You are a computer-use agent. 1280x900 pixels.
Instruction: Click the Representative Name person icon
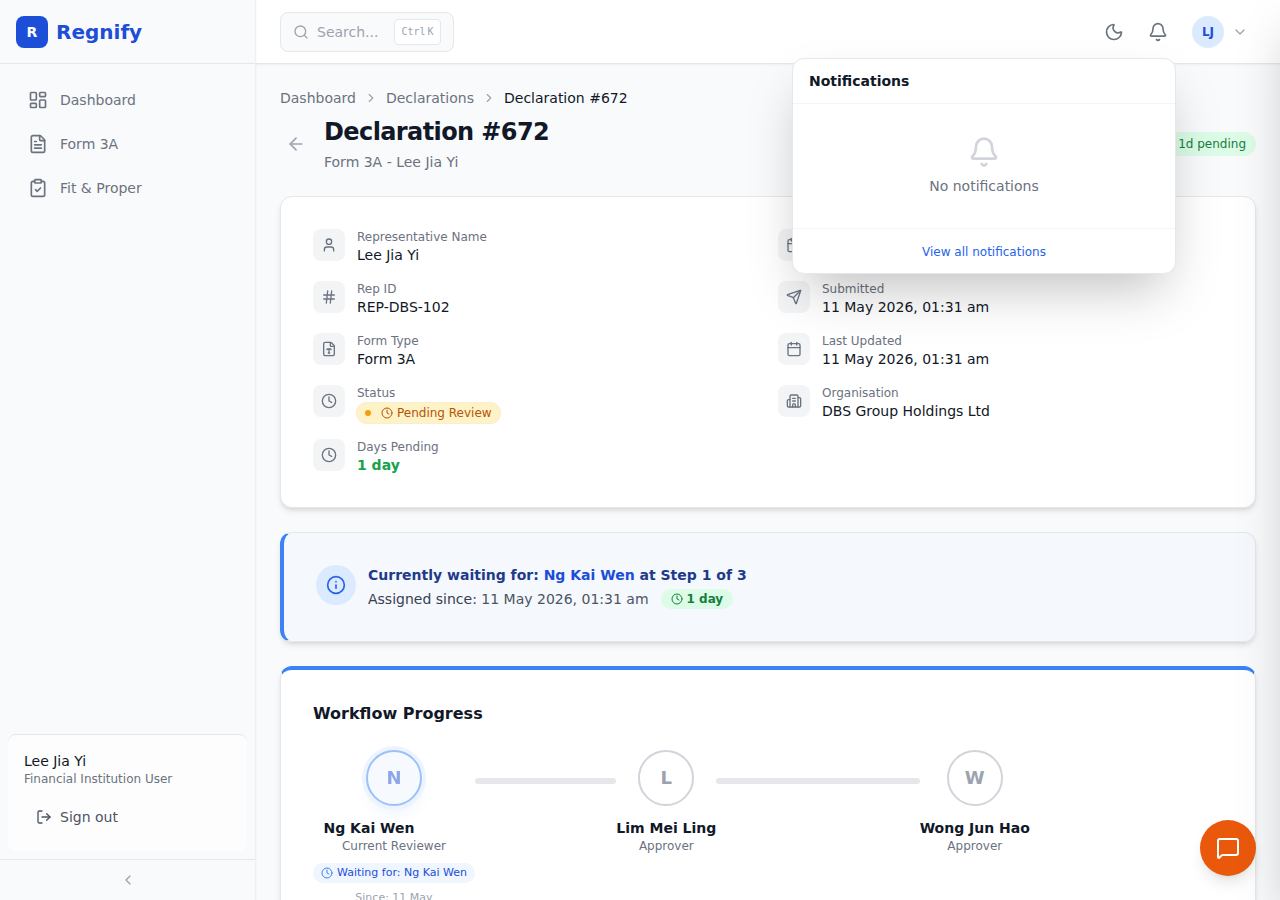(329, 245)
